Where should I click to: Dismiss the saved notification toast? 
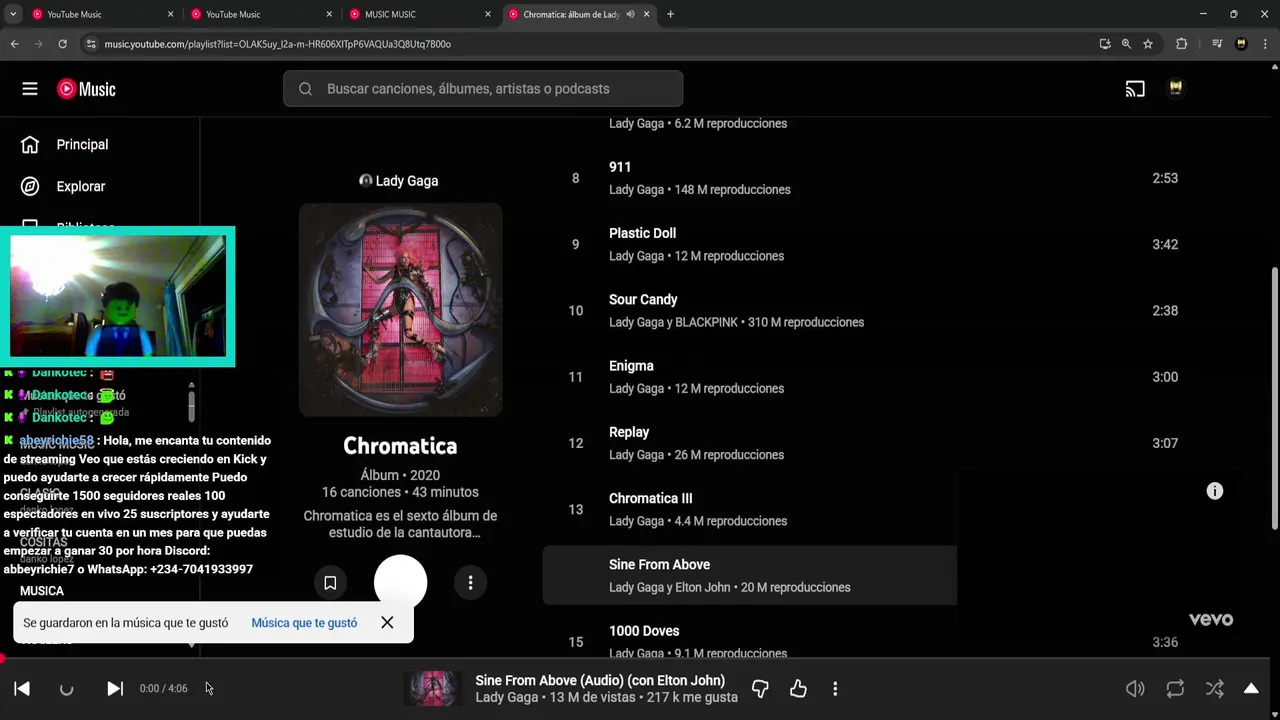(387, 623)
